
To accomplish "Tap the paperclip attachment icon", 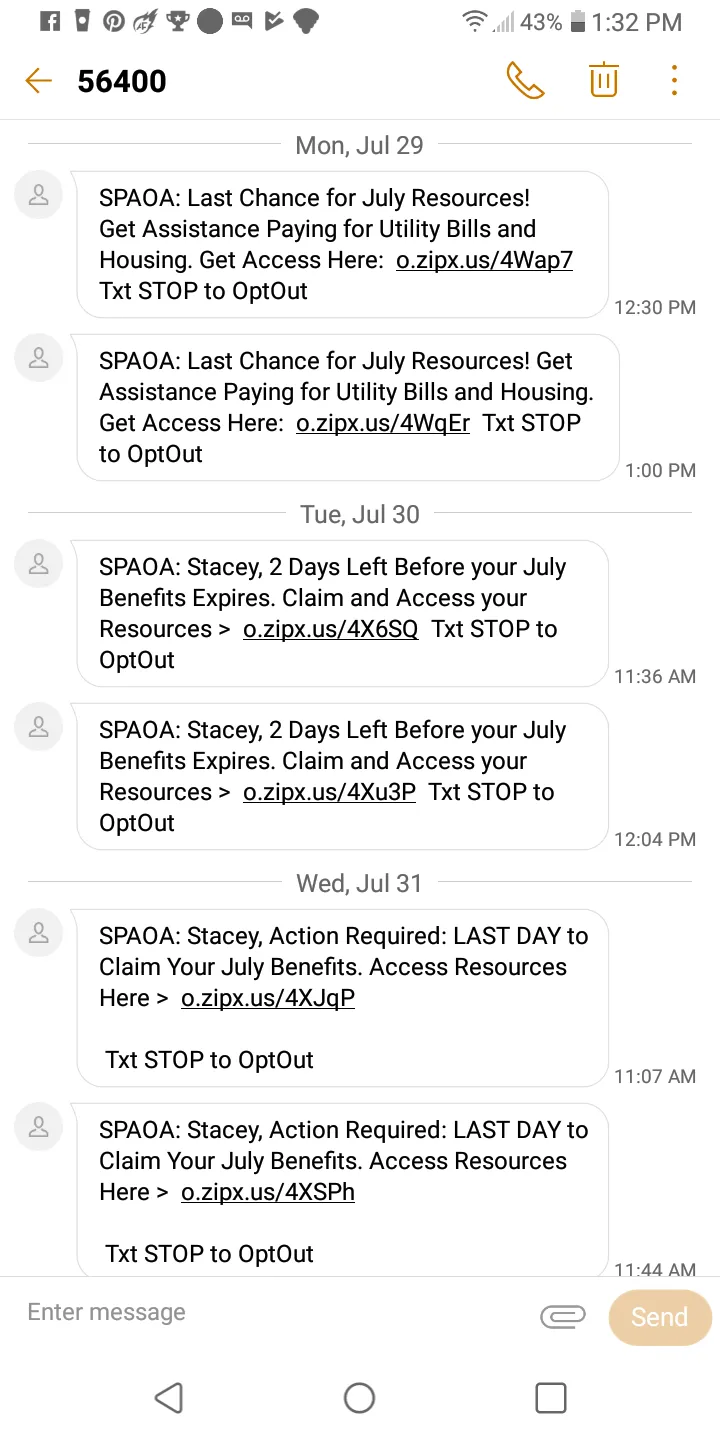I will click(x=562, y=1316).
